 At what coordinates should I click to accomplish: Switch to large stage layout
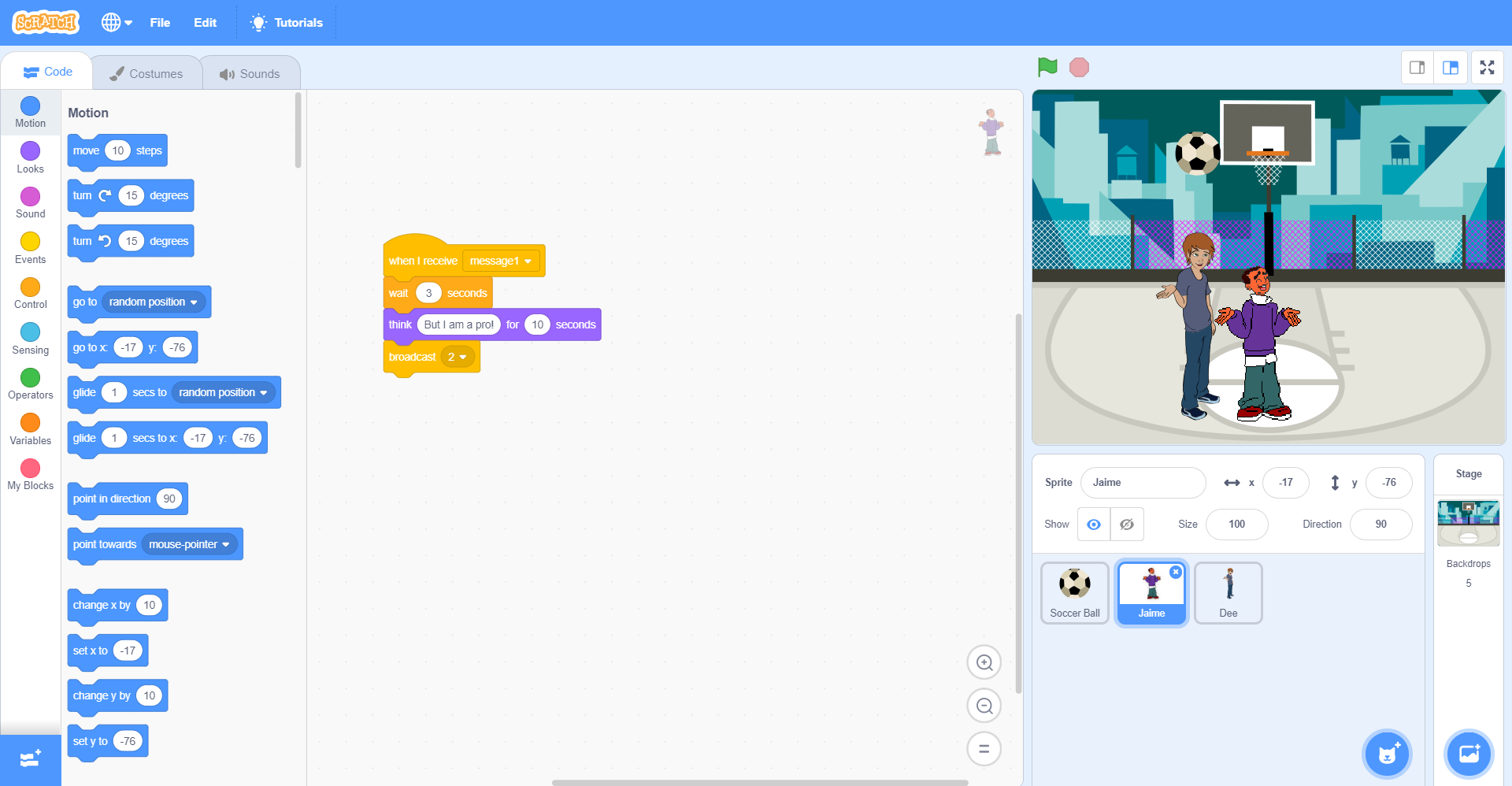coord(1451,68)
